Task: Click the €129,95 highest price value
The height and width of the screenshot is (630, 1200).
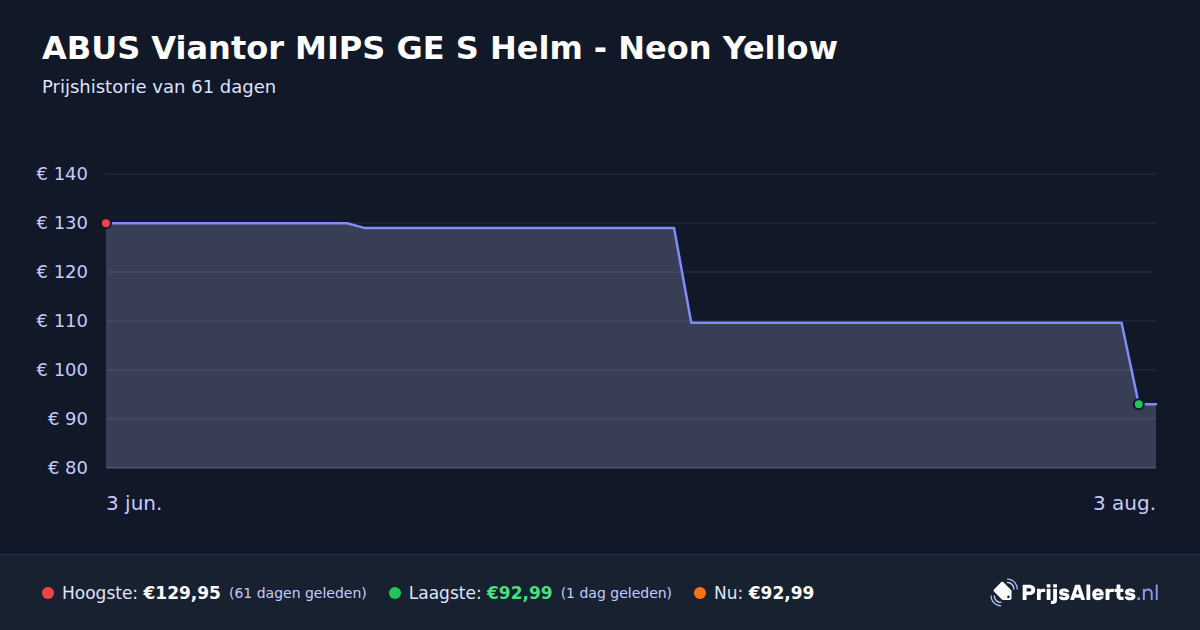Action: [182, 593]
